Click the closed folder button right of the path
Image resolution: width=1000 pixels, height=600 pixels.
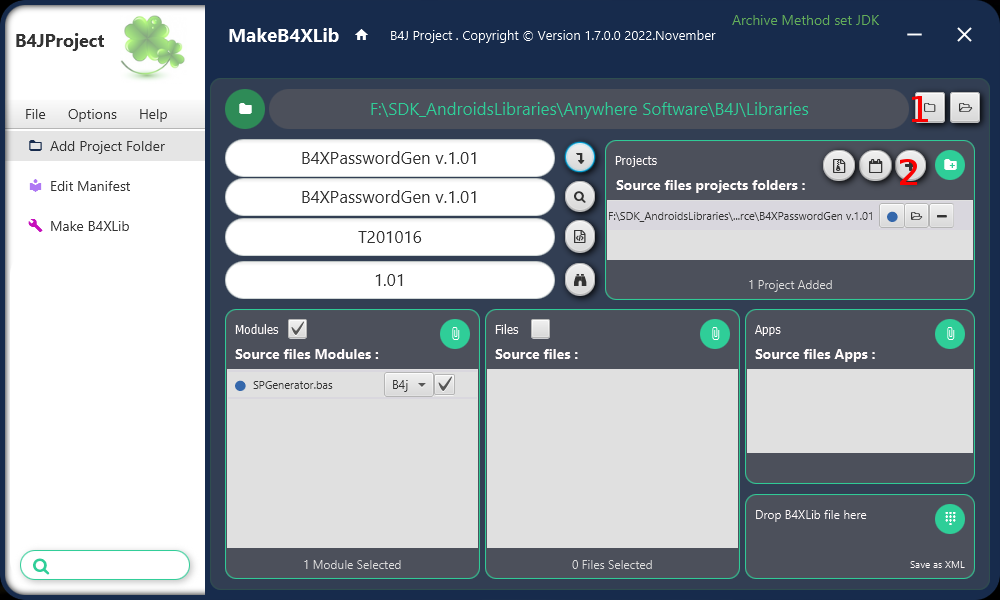coord(929,108)
